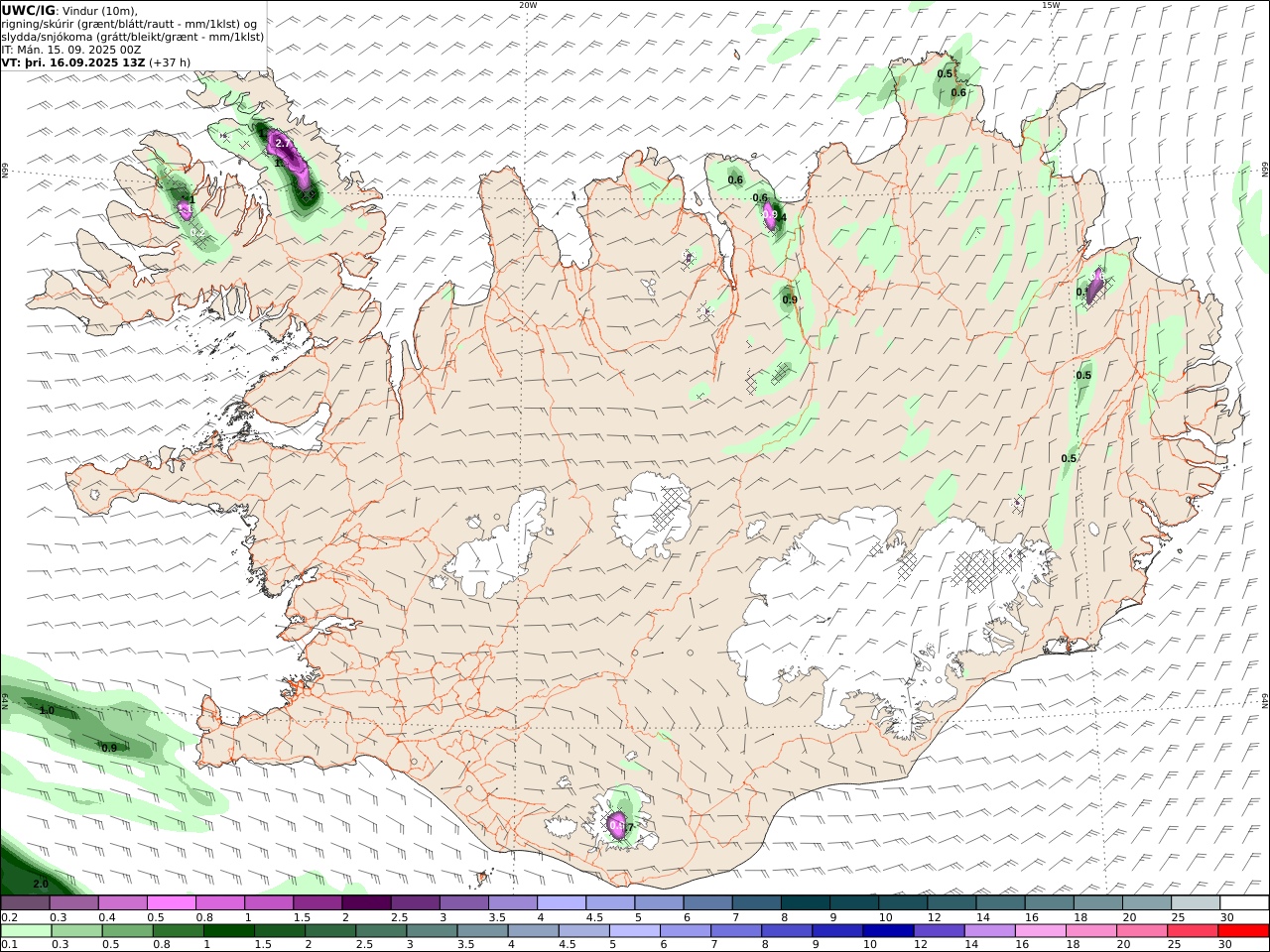The image size is (1270, 952).
Task: Click the 2.0 precipitation value over the southwest sea
Action: [x=41, y=884]
